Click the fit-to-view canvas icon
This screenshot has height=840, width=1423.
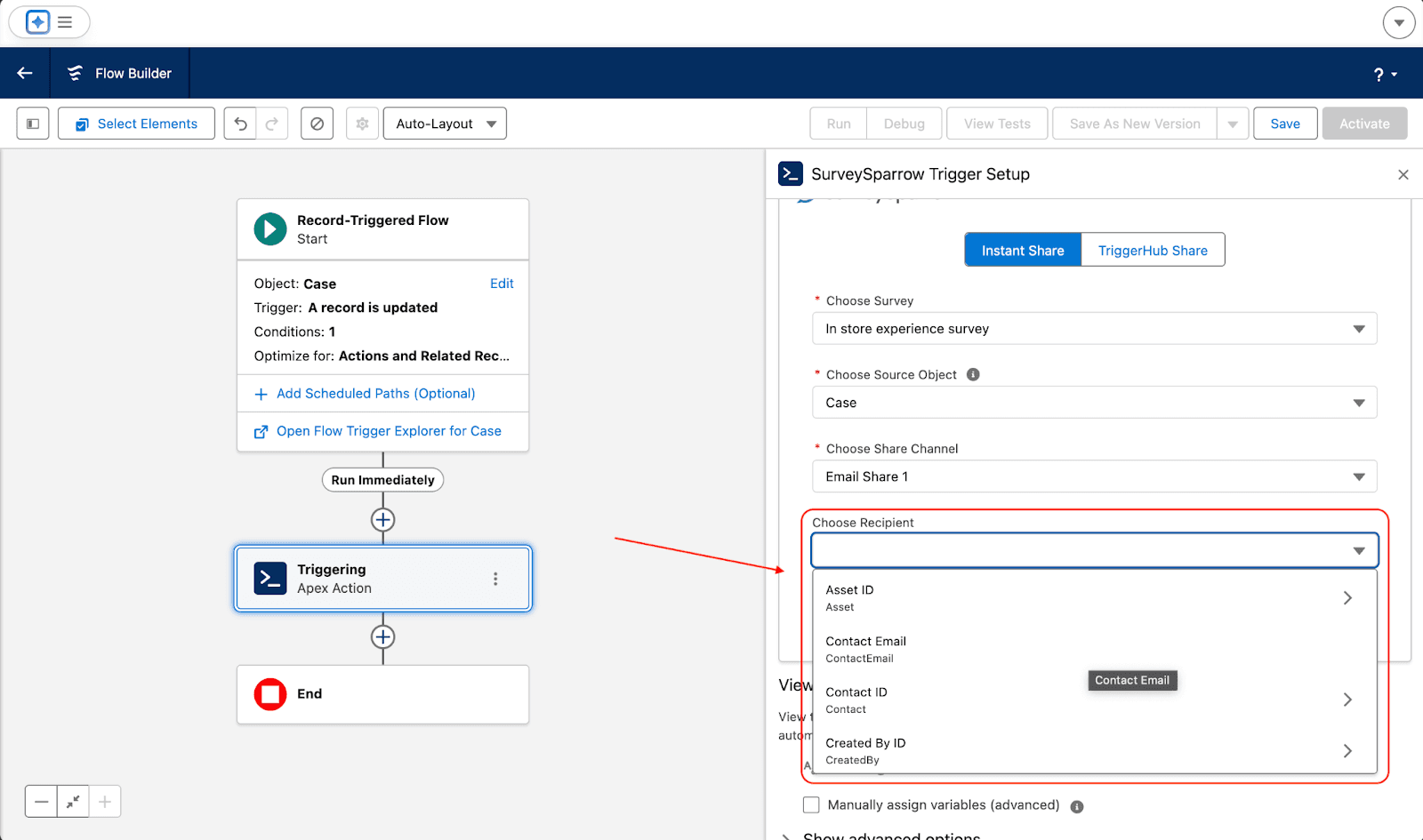[73, 802]
